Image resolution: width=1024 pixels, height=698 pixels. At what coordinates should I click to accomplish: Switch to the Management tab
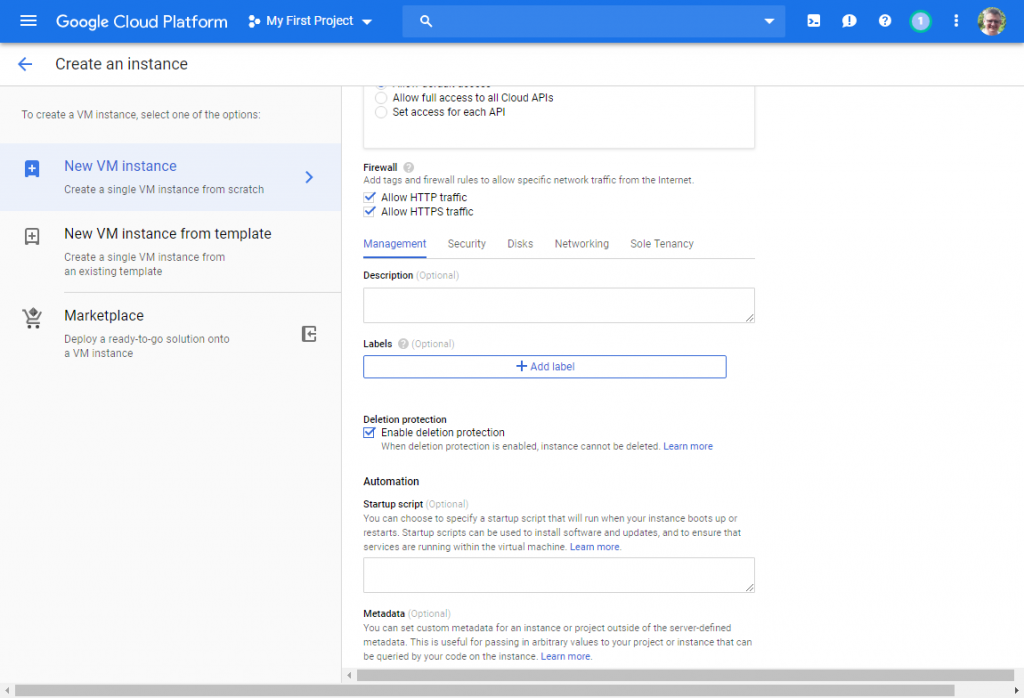(394, 244)
